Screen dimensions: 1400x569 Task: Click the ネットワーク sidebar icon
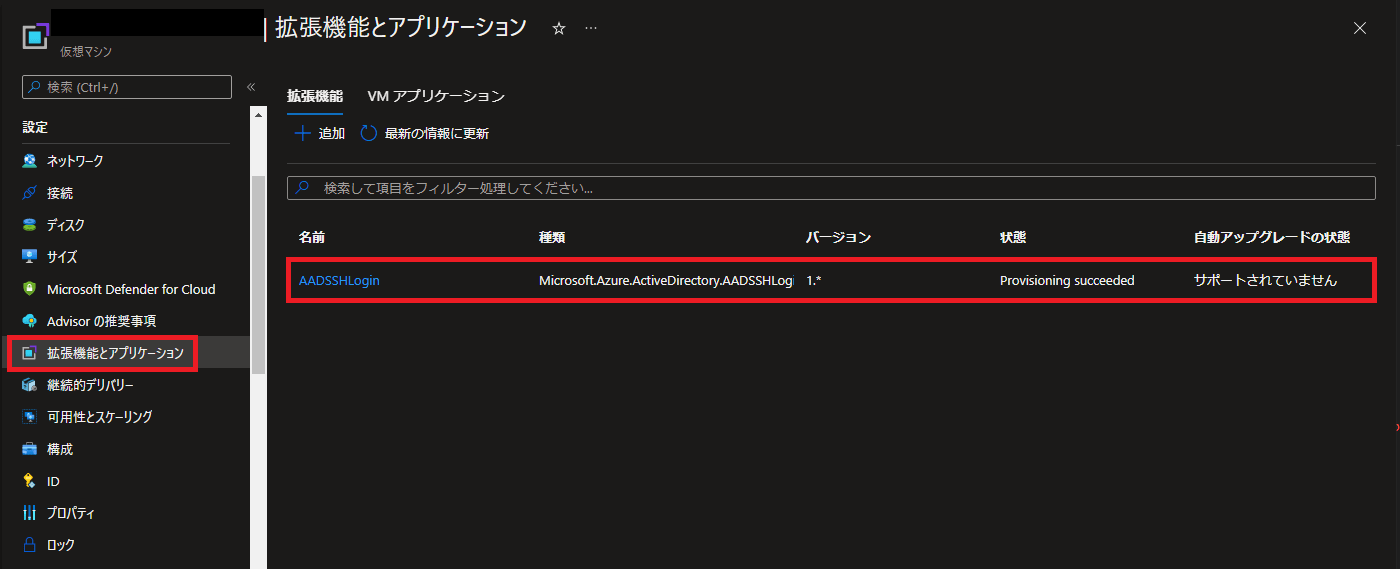(x=29, y=161)
